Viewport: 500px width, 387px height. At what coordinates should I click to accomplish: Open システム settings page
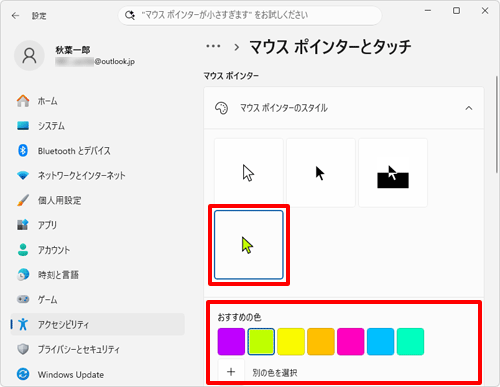click(98, 126)
